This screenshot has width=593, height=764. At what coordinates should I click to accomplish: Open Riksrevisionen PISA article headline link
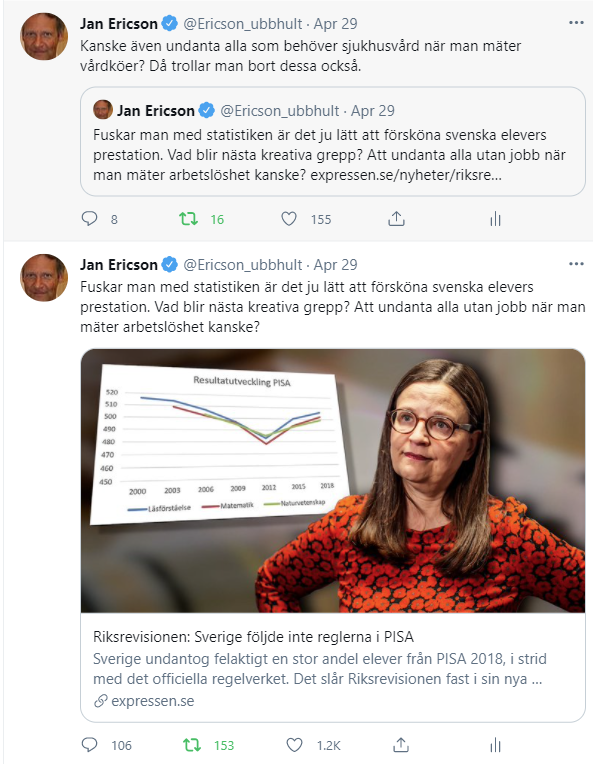click(x=253, y=637)
